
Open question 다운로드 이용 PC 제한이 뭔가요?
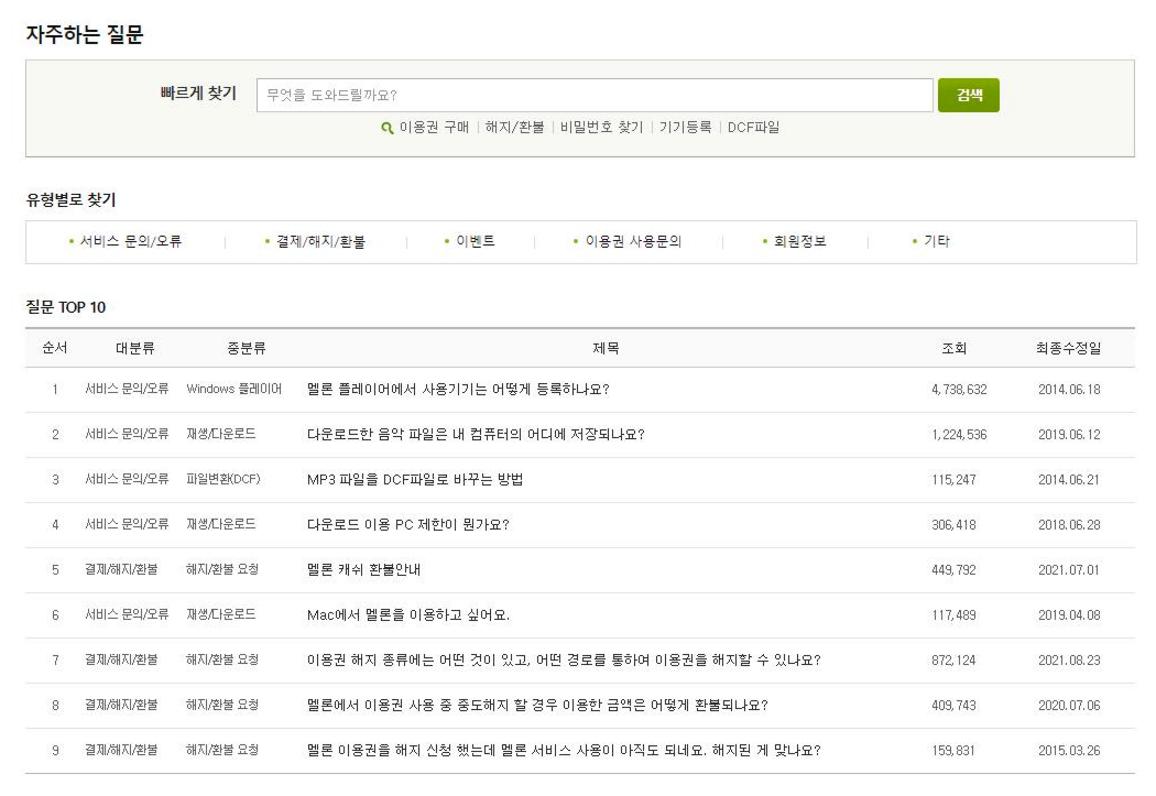coord(408,525)
